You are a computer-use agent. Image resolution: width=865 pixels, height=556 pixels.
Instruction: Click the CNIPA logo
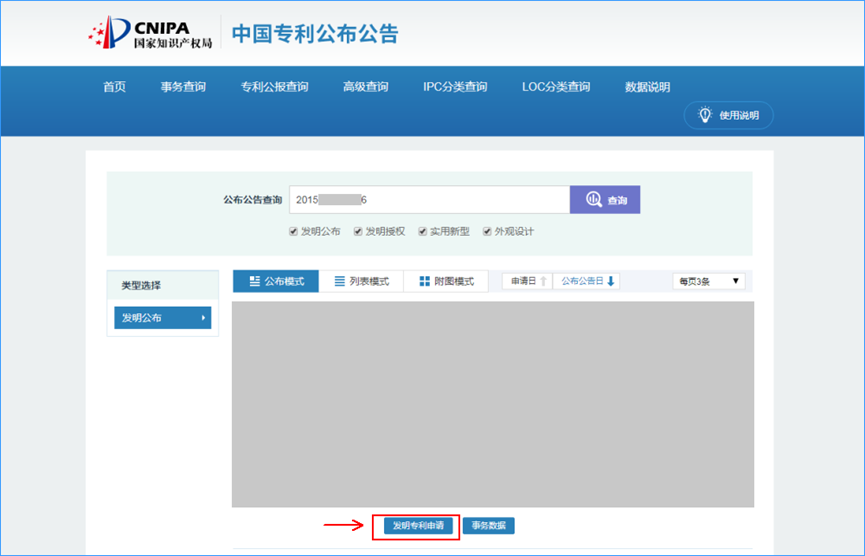pyautogui.click(x=150, y=33)
